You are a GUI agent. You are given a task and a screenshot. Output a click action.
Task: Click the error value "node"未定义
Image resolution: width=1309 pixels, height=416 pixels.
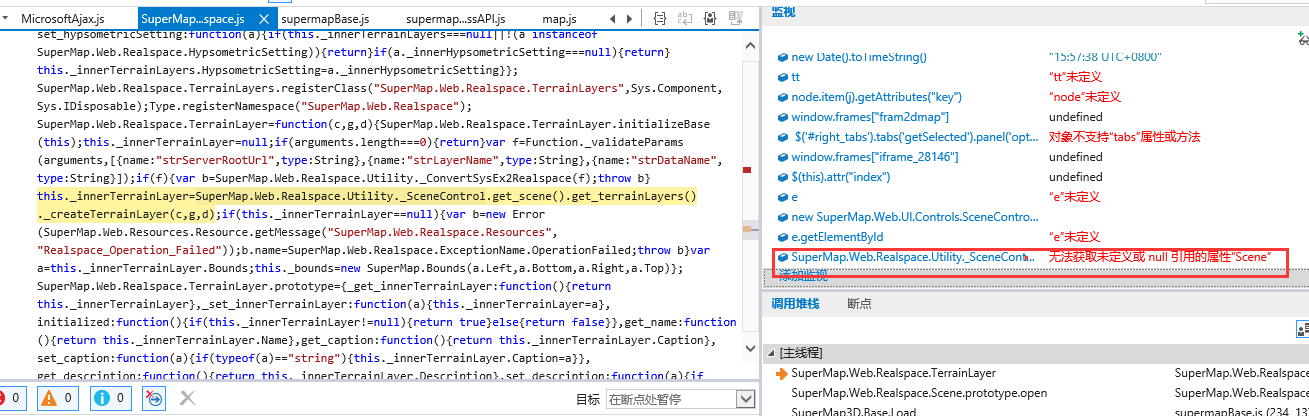tap(1084, 97)
